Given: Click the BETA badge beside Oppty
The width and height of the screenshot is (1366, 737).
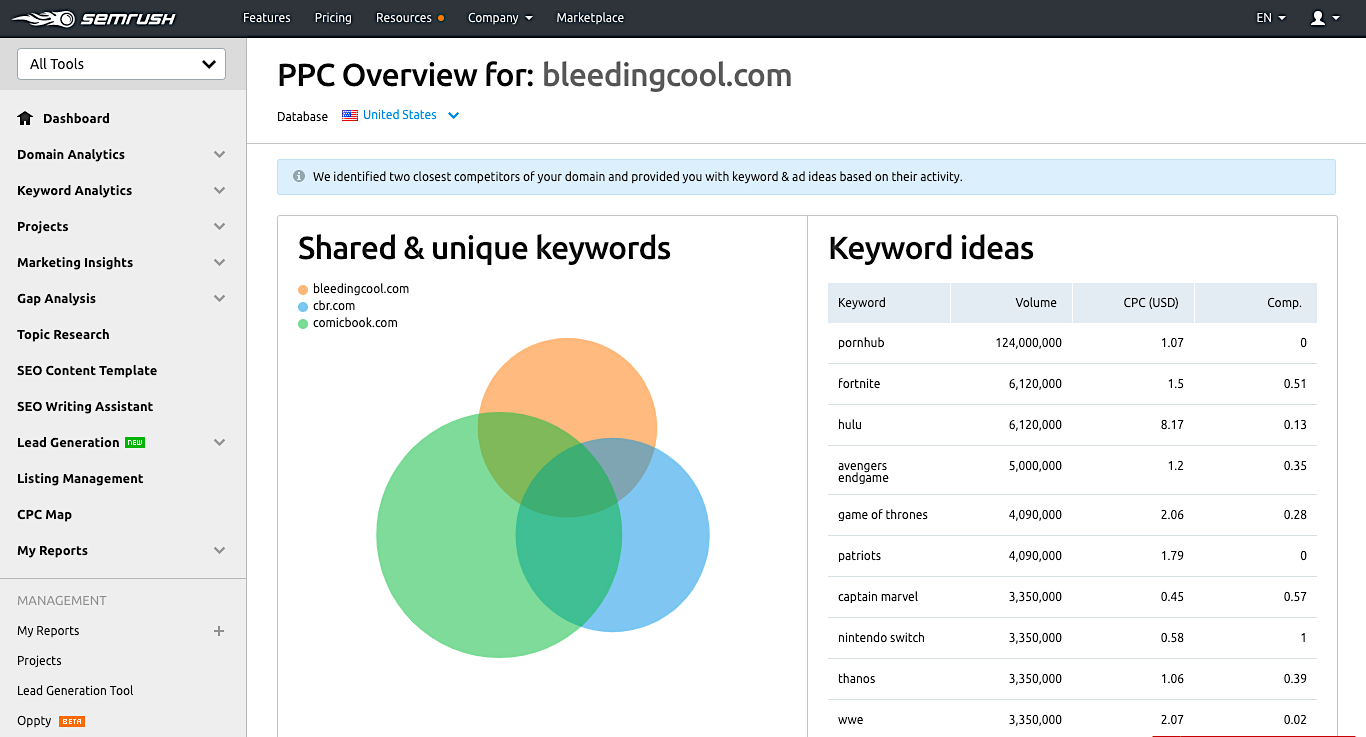Looking at the screenshot, I should pos(72,721).
